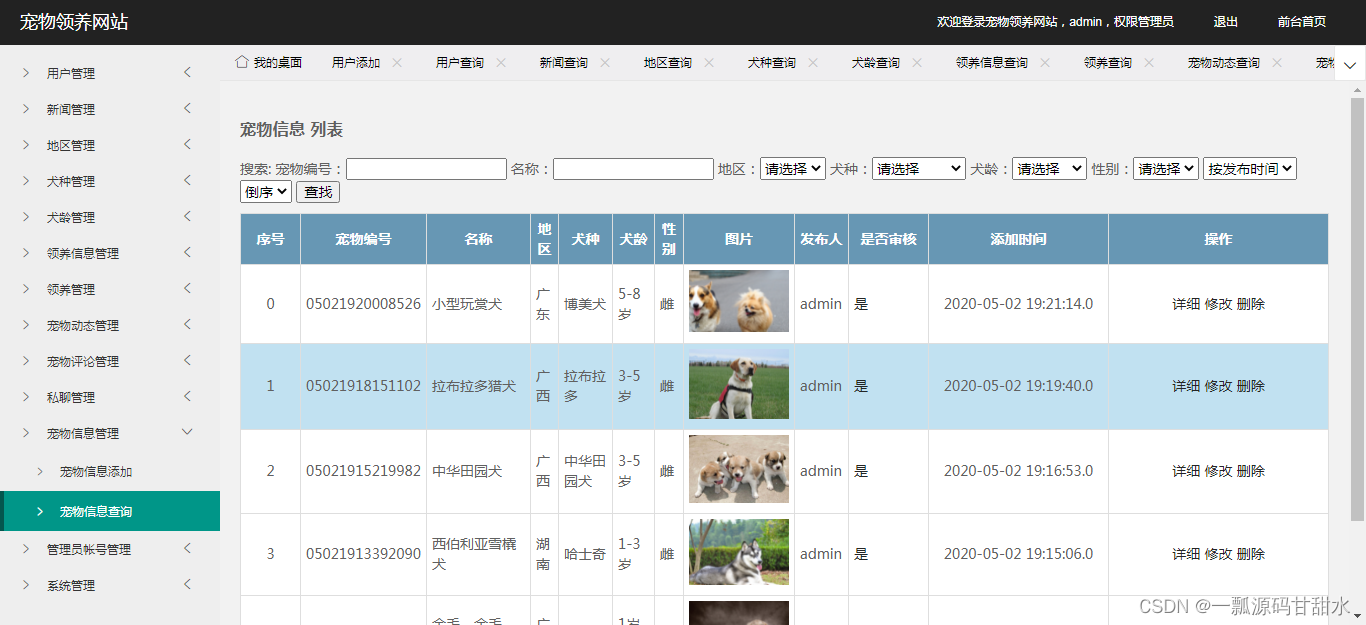Screen dimensions: 1366x625
Task: Expand 宠物动态管理 sidebar menu
Action: [x=110, y=325]
